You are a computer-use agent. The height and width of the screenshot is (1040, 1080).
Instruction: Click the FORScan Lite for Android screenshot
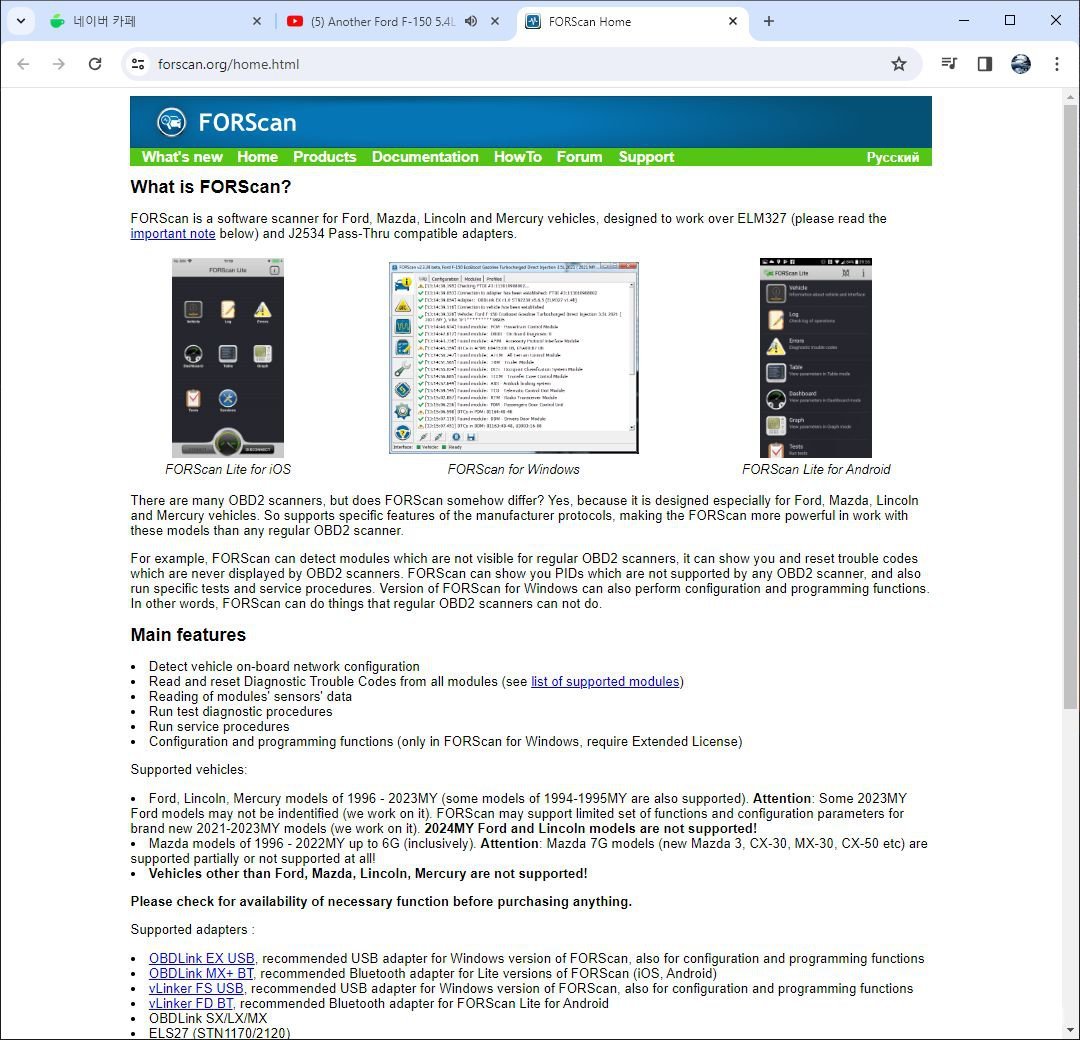(x=816, y=357)
